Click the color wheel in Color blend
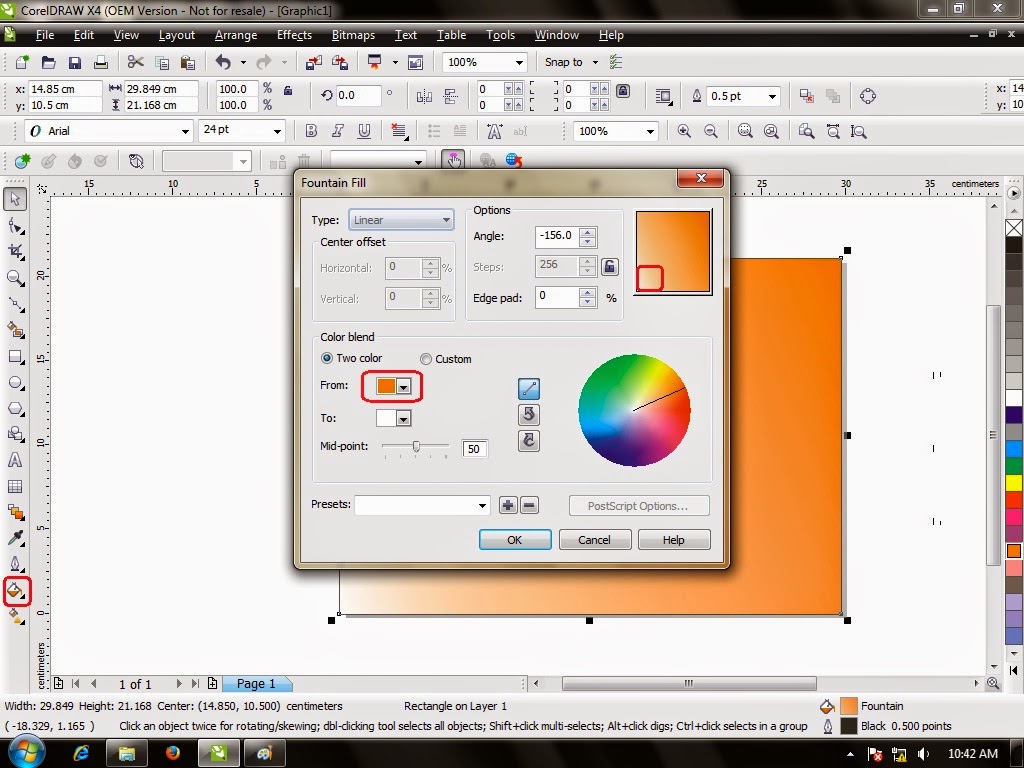1024x768 pixels. pyautogui.click(x=634, y=410)
